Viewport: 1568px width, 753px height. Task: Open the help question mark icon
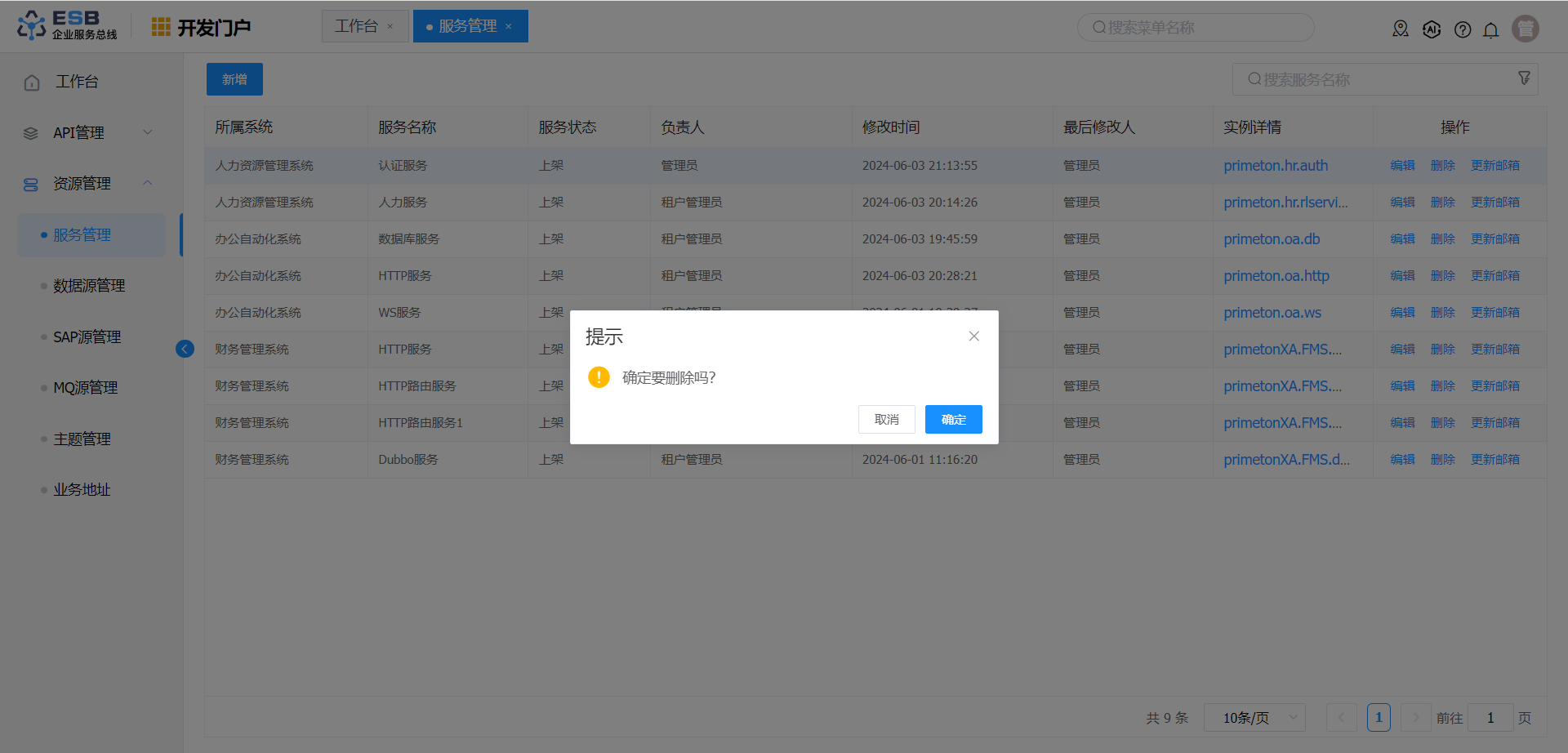tap(1463, 30)
